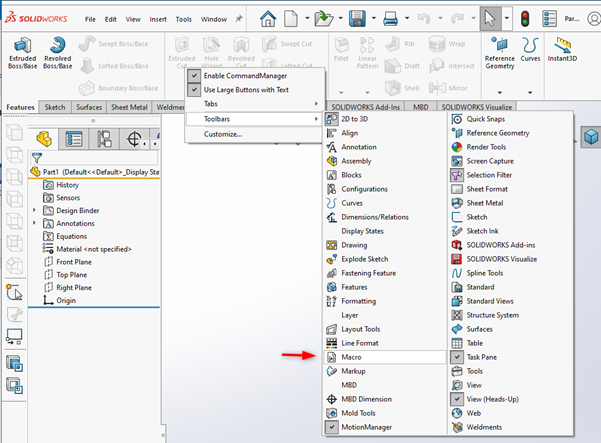Viewport: 601px width, 443px height.
Task: Select Weldments toolbar entry
Action: tap(510, 427)
